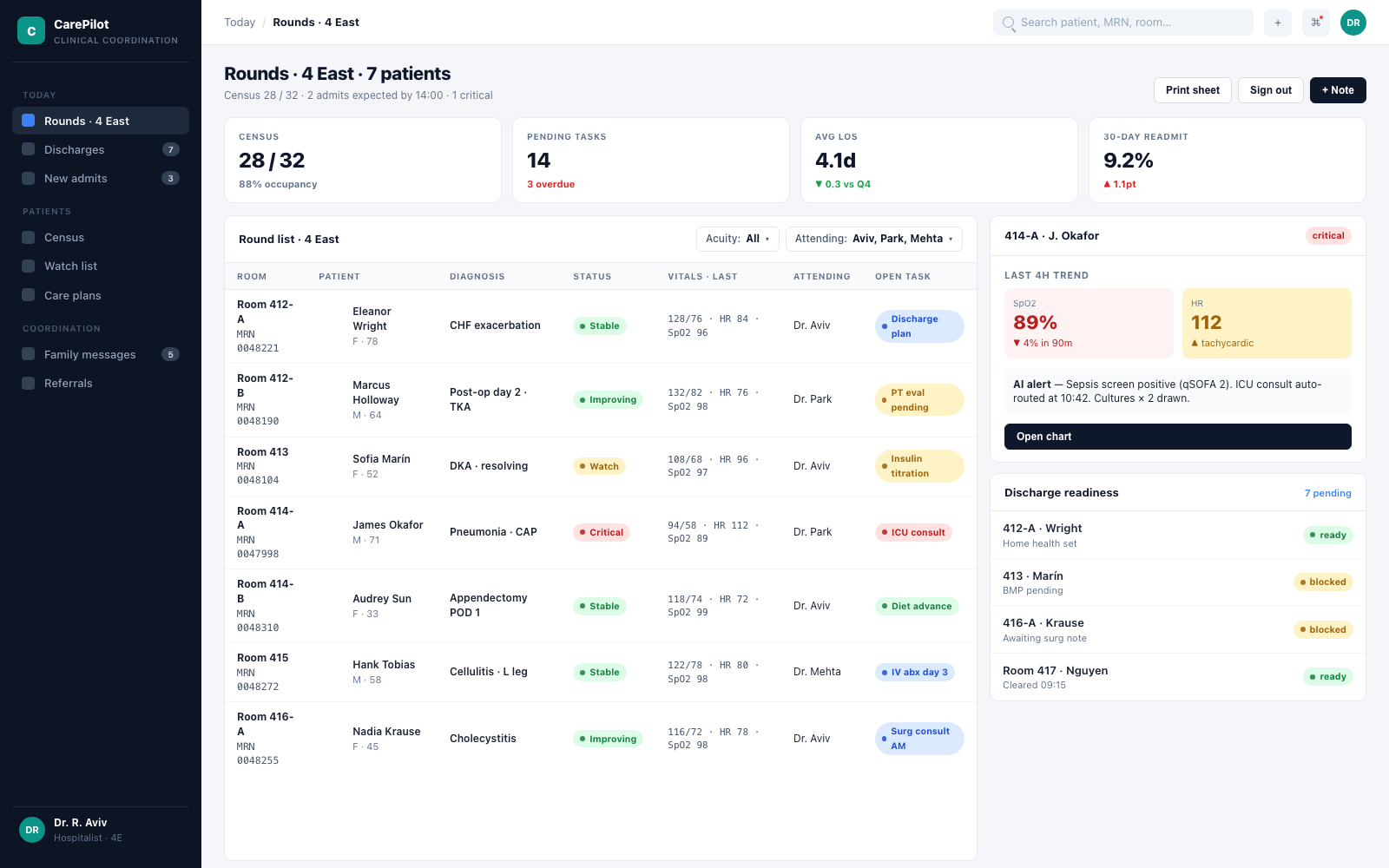Screen dimensions: 1389x868
Task: Click the Print sheet button
Action: (1193, 90)
